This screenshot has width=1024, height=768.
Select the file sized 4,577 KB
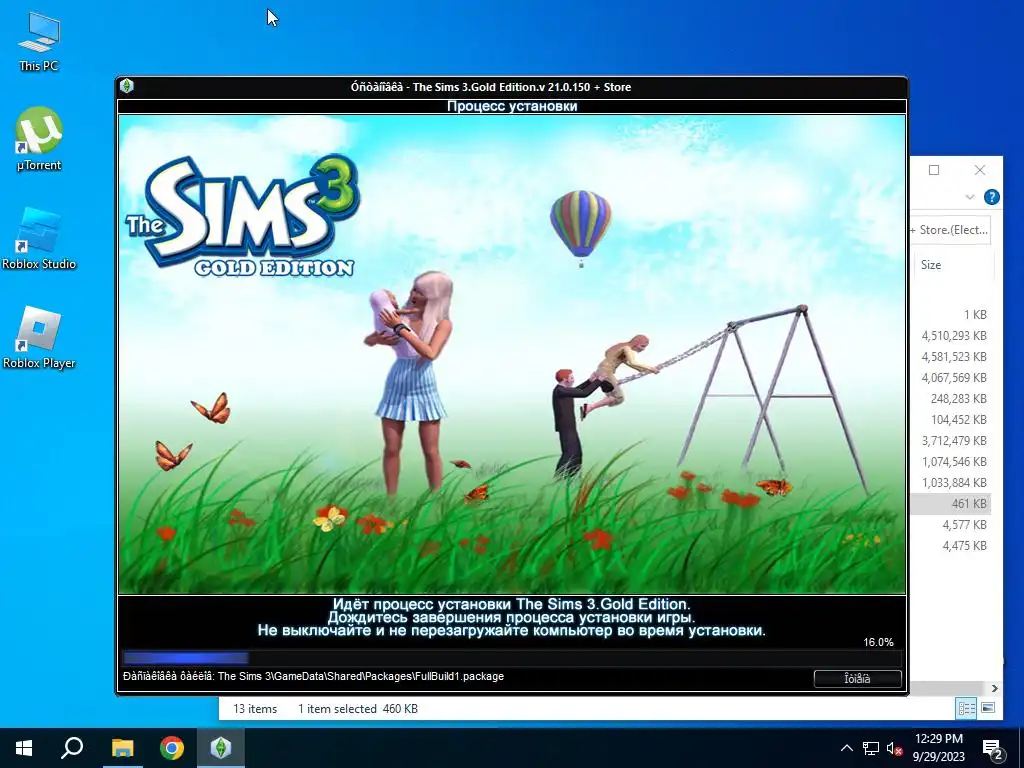(x=952, y=524)
